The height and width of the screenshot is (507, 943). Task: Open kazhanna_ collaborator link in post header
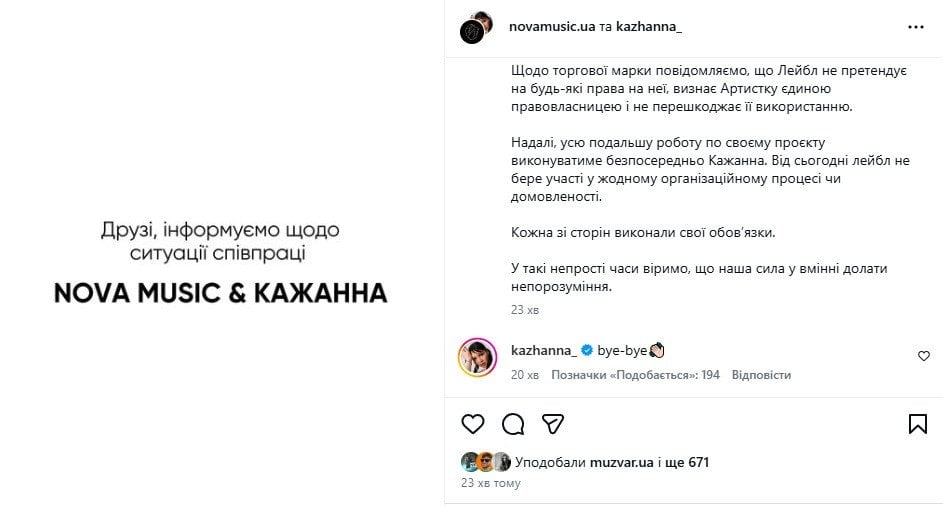[647, 27]
